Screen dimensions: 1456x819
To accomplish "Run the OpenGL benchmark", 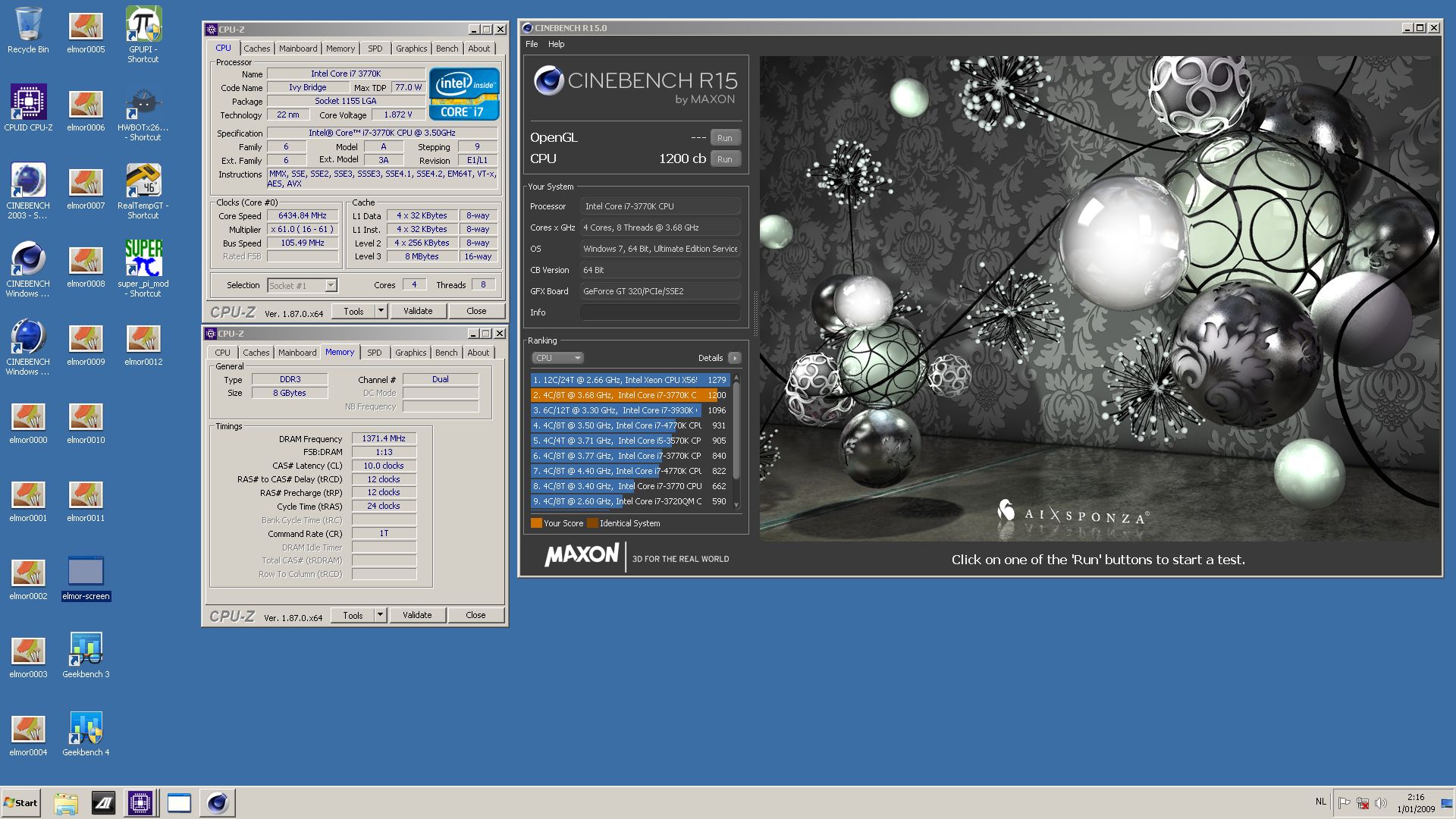I will [725, 138].
